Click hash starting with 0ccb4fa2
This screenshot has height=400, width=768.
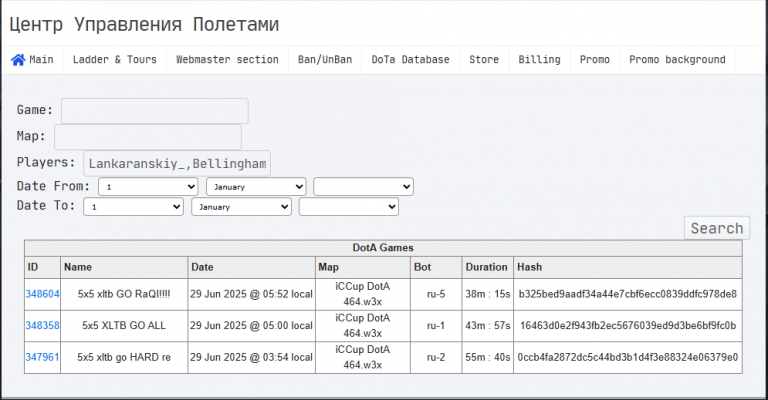click(x=628, y=357)
